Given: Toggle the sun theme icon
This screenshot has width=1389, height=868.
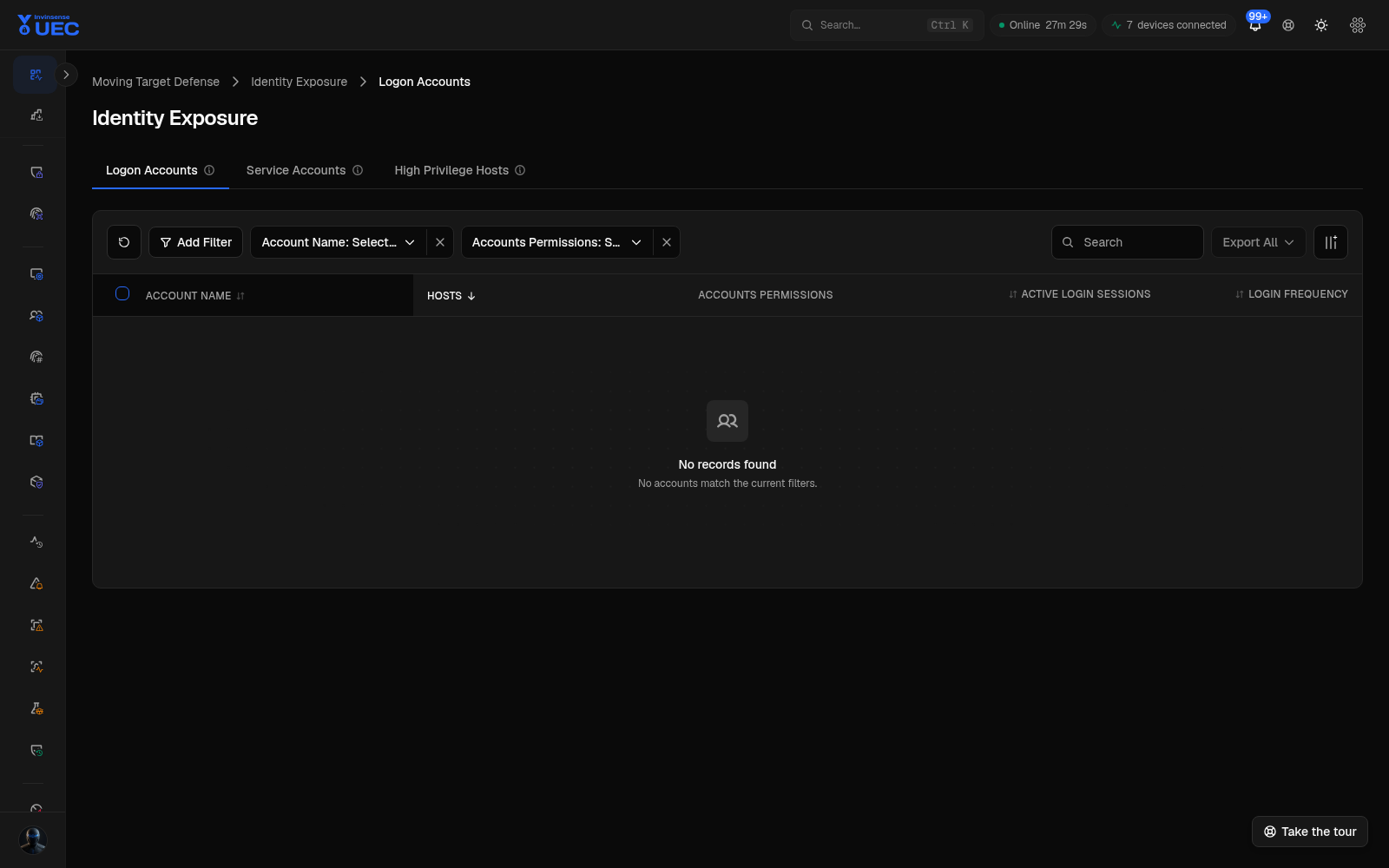Looking at the screenshot, I should pos(1321,25).
